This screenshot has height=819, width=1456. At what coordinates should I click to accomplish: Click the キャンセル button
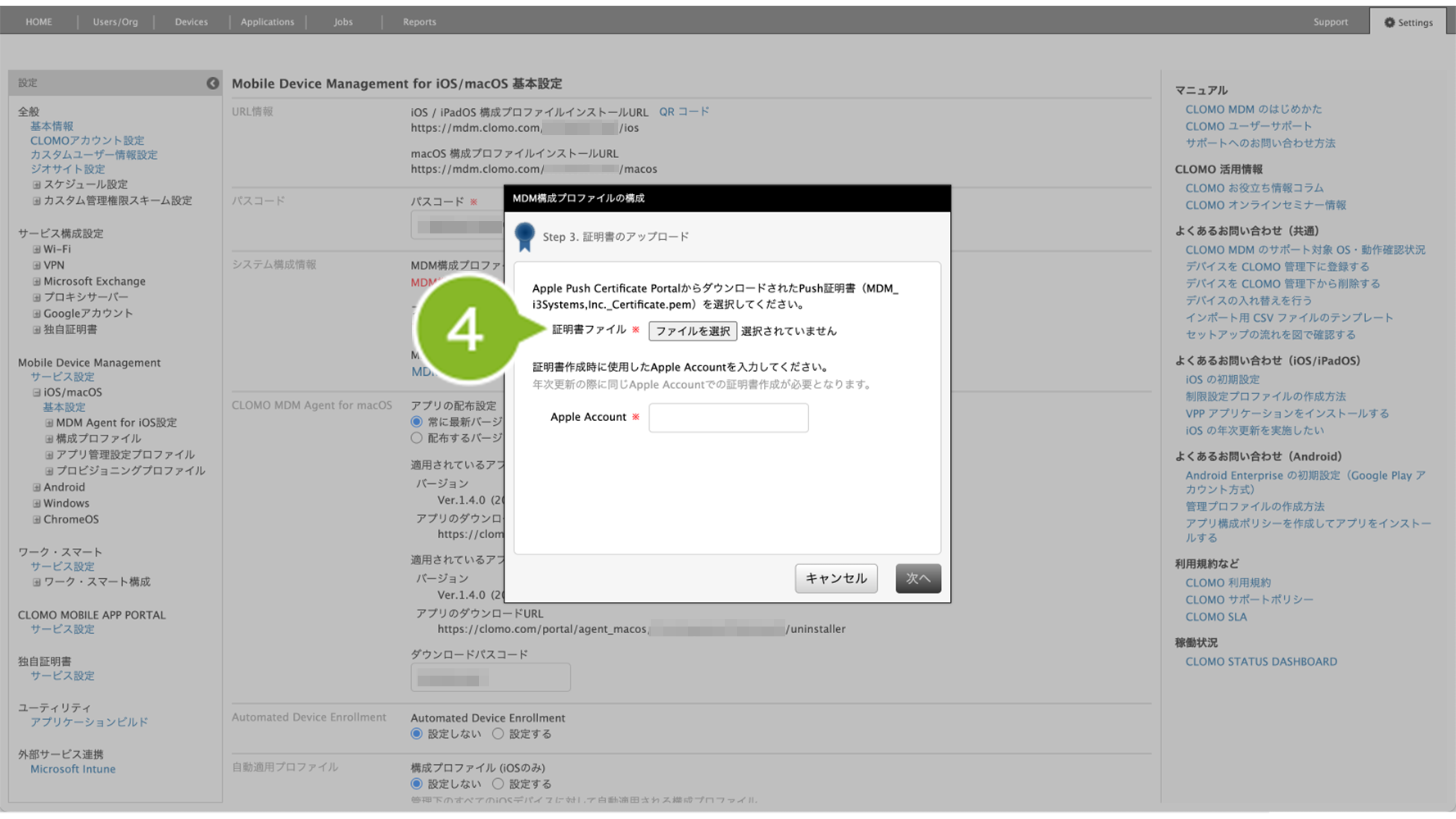(x=835, y=578)
